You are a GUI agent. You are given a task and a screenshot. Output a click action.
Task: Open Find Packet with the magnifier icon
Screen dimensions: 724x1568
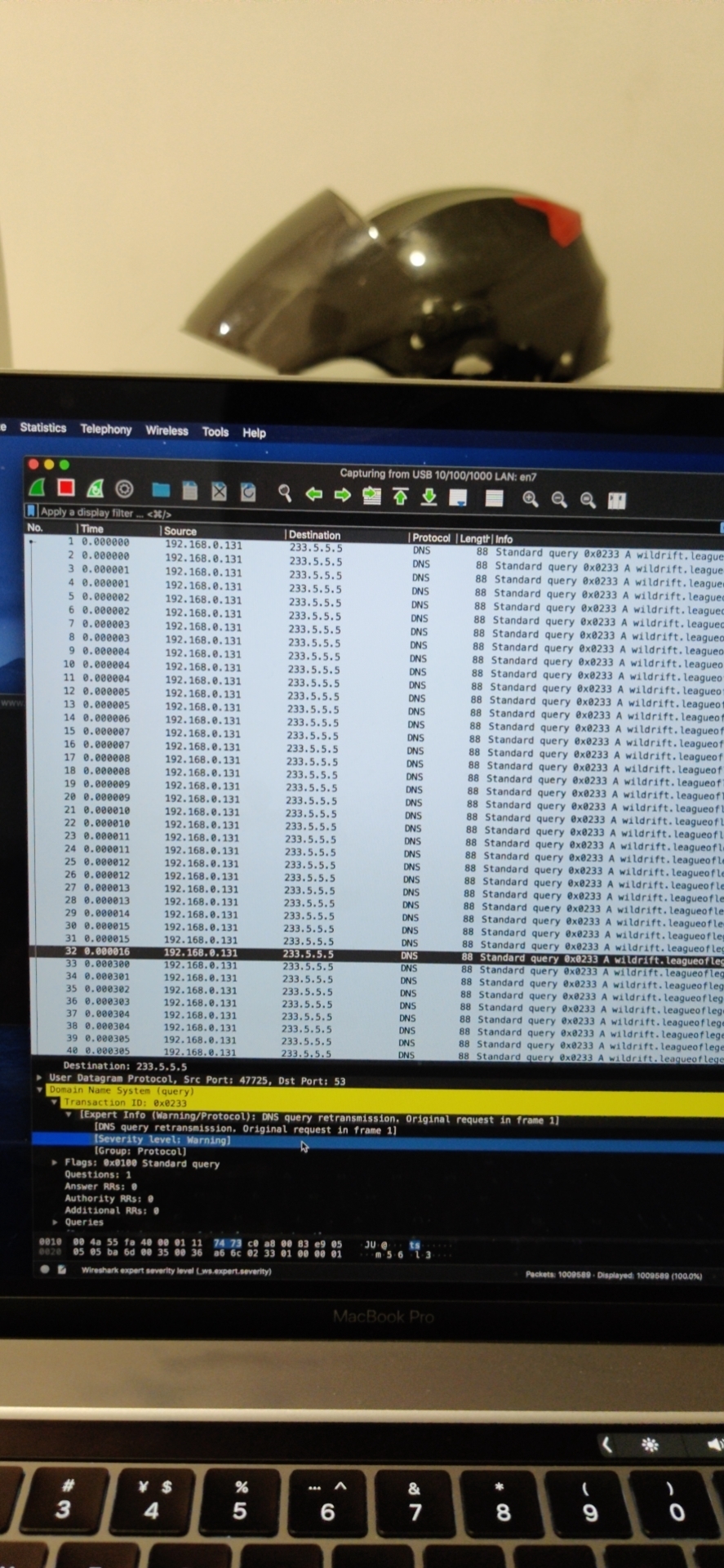(284, 492)
